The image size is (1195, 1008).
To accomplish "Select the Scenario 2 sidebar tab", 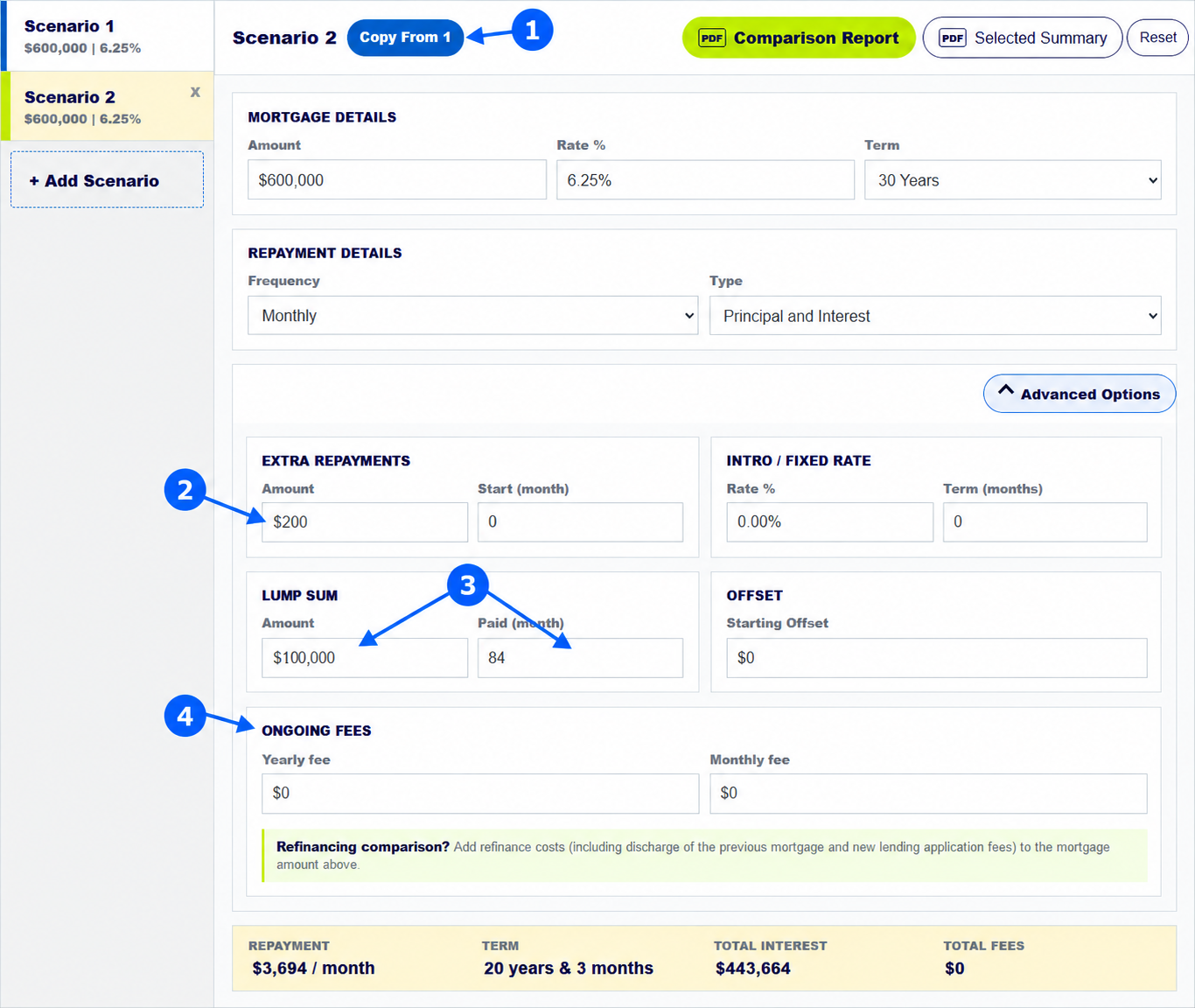I will tap(107, 106).
